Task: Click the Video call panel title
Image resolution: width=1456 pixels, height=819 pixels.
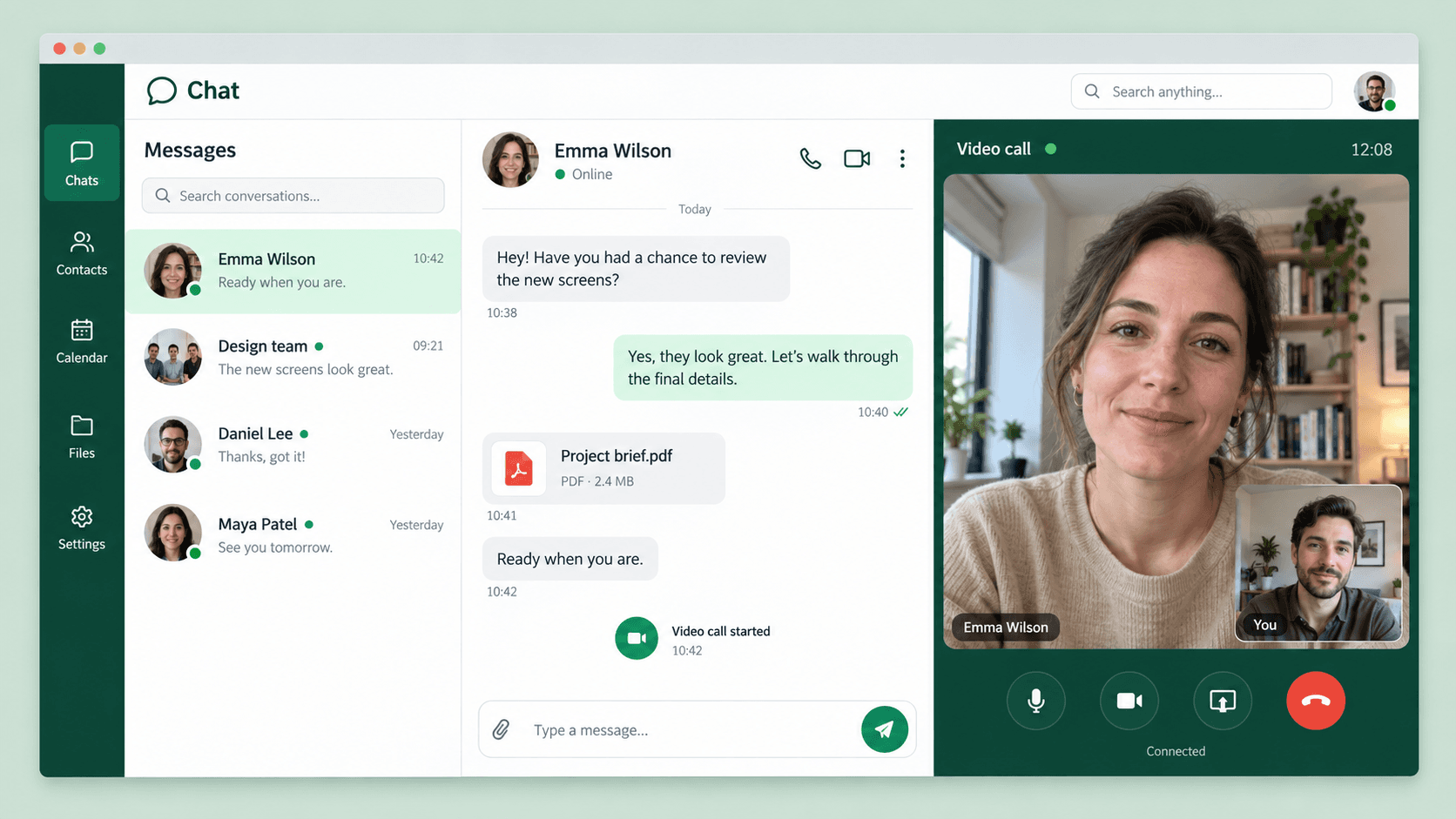Action: click(x=994, y=149)
